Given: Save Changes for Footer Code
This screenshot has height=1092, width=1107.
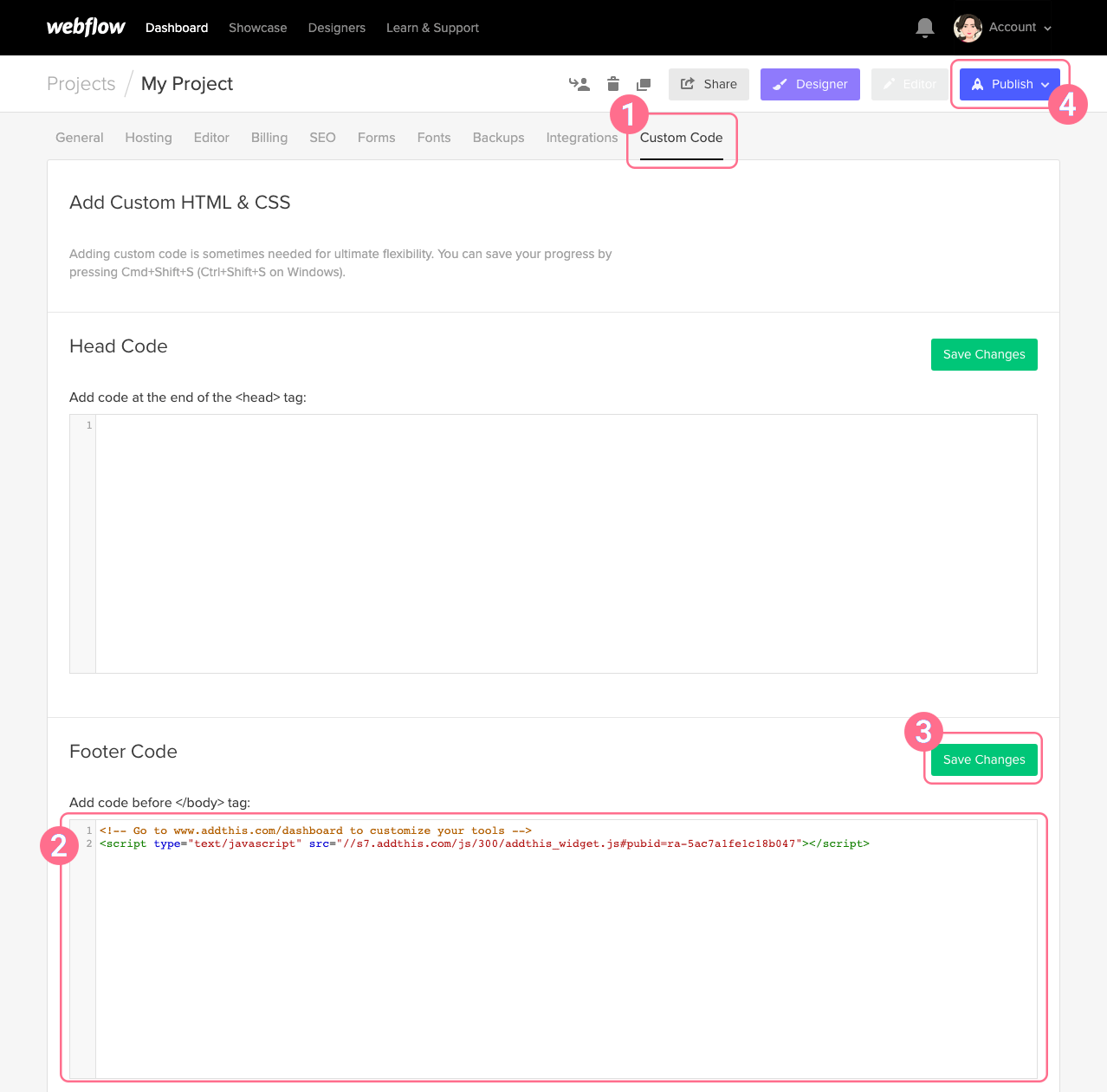Looking at the screenshot, I should pos(984,759).
